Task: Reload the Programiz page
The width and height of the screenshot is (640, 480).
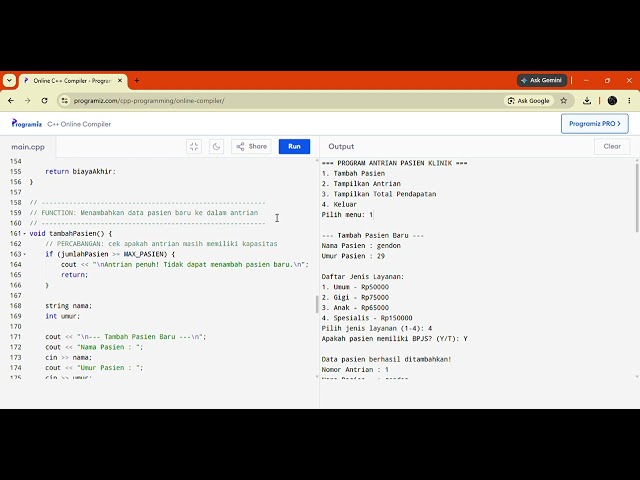Action: 44,101
